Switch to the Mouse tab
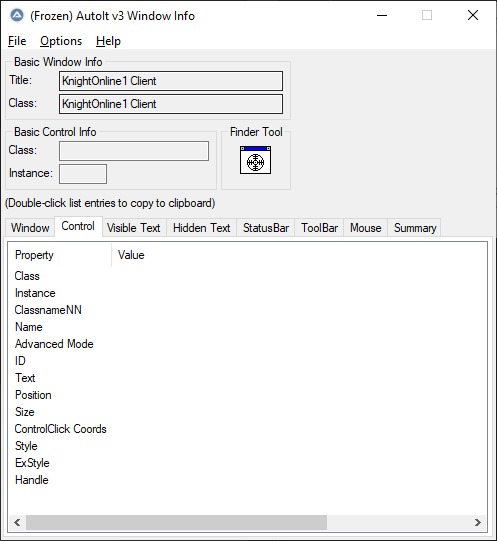The width and height of the screenshot is (497, 541). tap(366, 228)
